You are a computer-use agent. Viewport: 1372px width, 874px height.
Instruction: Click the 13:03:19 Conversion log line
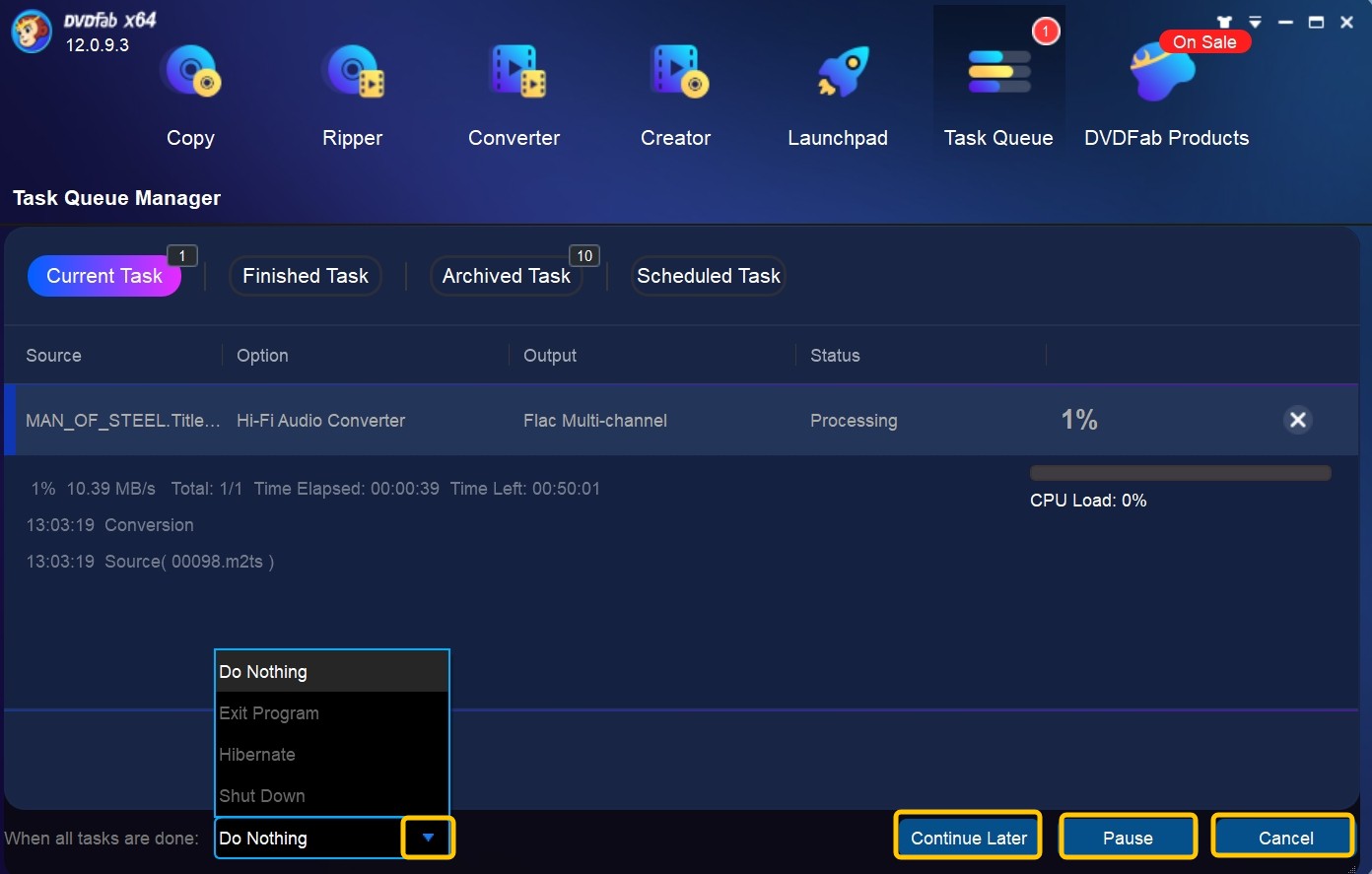(110, 525)
